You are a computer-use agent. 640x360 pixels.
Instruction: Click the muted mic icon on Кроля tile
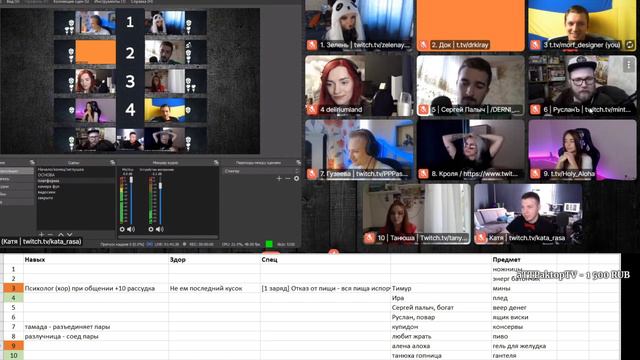point(423,174)
